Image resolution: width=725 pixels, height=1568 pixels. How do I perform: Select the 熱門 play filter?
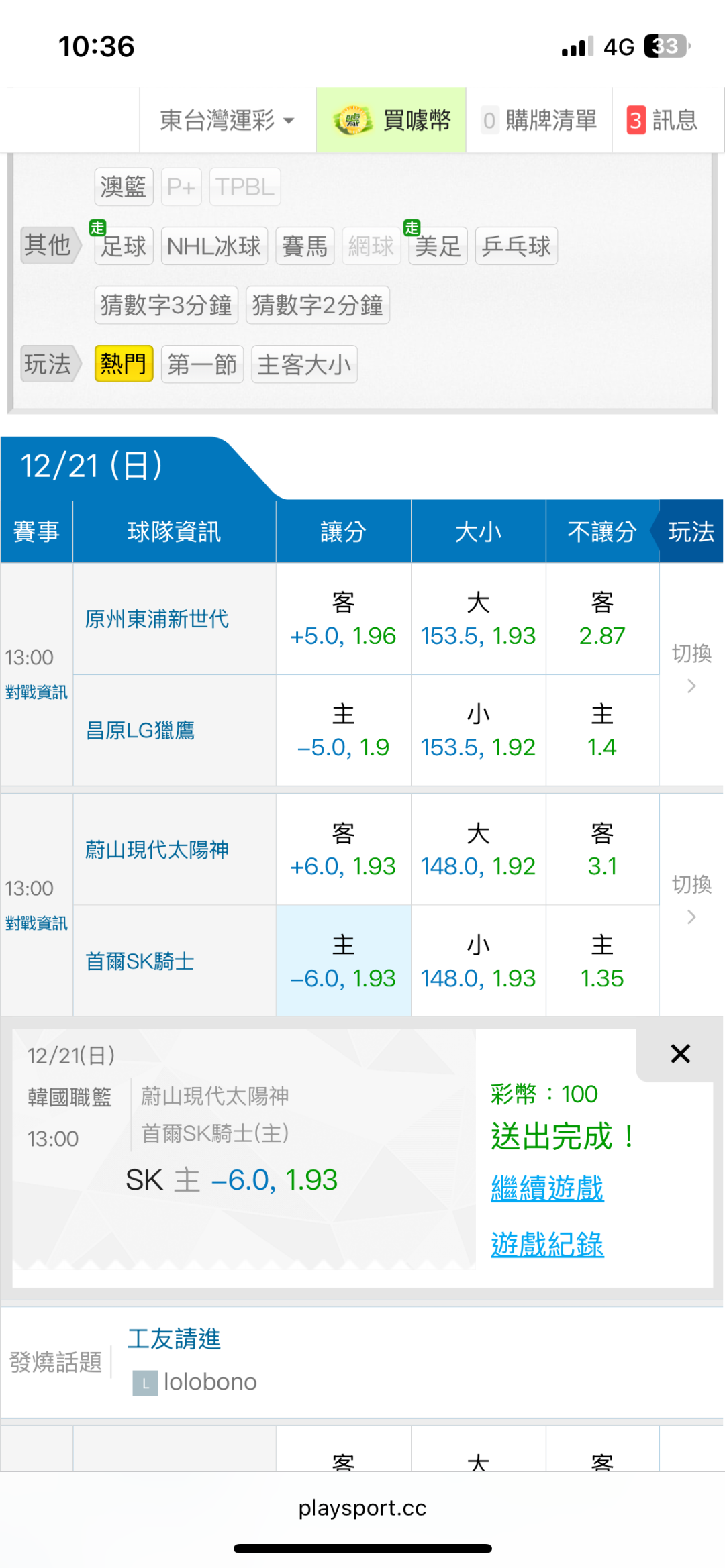pos(124,364)
